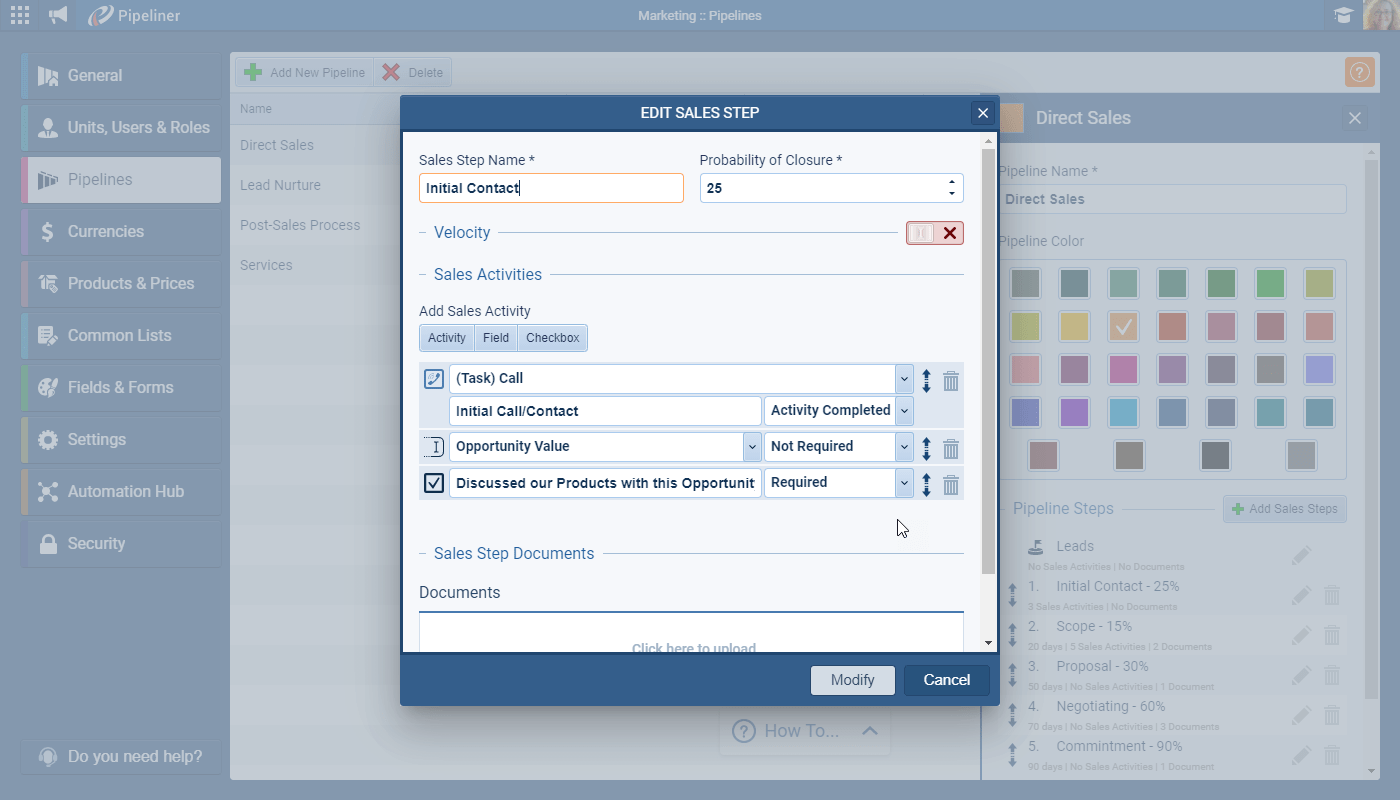Screen dimensions: 1400x800
Task: Click the Modify button
Action: click(x=852, y=680)
